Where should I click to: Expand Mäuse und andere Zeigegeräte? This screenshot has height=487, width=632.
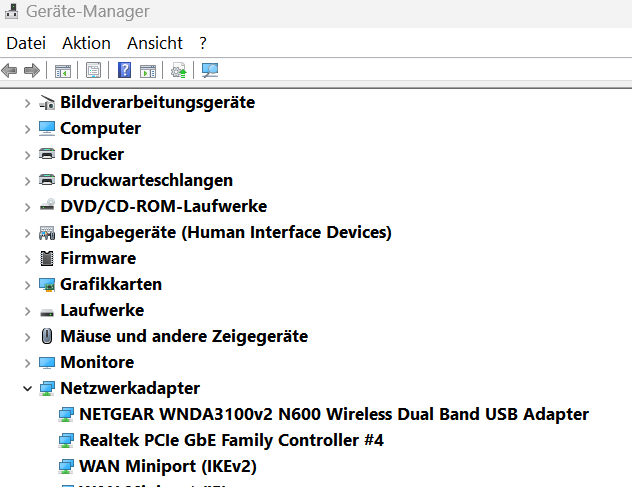[x=27, y=336]
